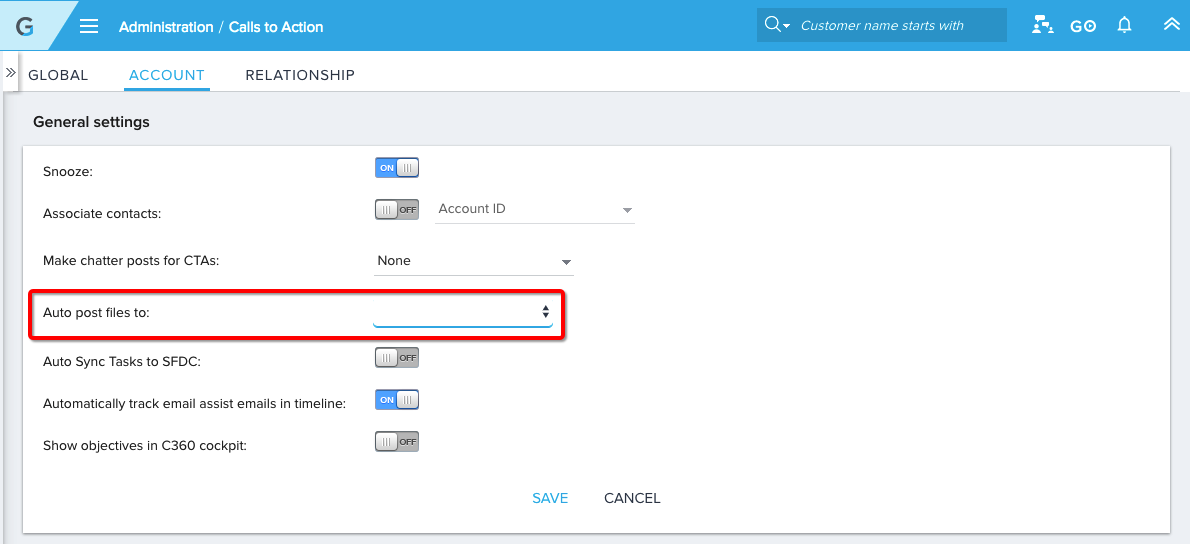Click the GO icon in header
The width and height of the screenshot is (1190, 544).
[x=1083, y=27]
